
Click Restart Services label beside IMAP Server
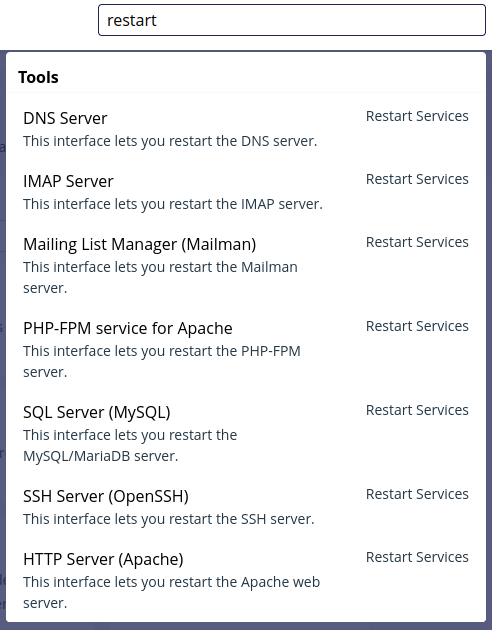tap(417, 179)
